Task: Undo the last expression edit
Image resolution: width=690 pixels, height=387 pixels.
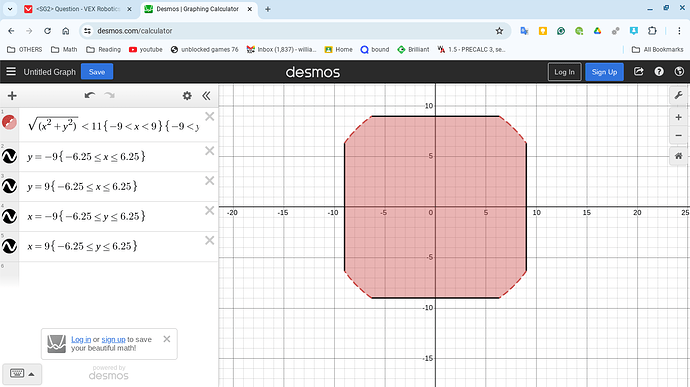Action: 90,96
